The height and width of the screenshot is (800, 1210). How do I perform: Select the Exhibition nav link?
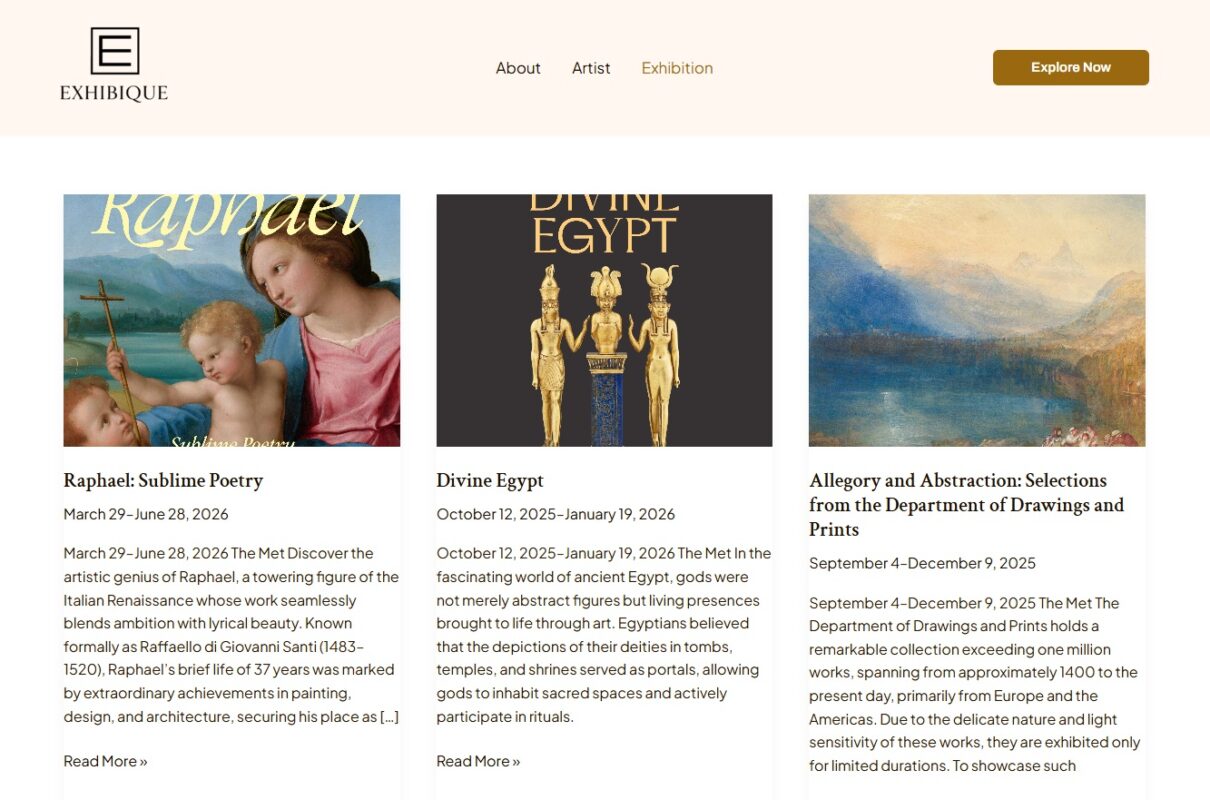[677, 68]
